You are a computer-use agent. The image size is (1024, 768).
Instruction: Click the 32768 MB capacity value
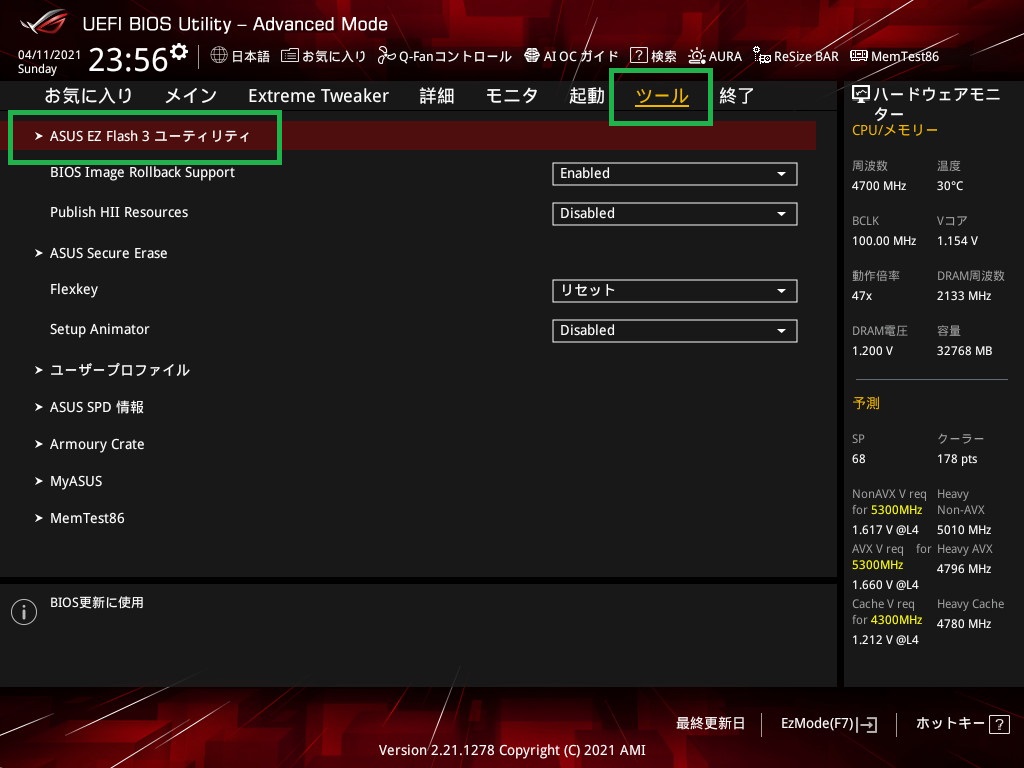pos(965,351)
